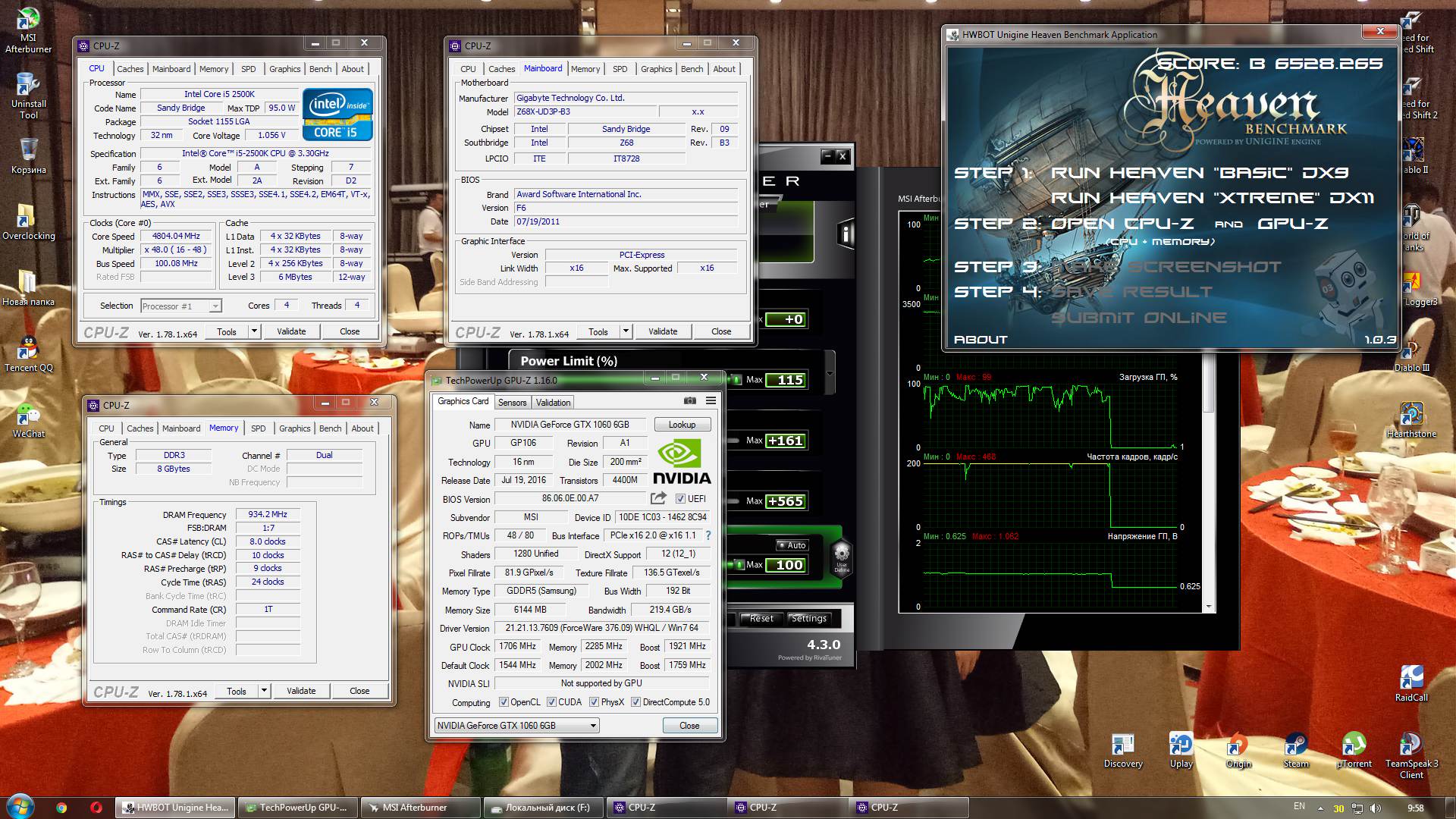Viewport: 1456px width, 819px height.
Task: Launch RaidCall desktop icon
Action: 1410,684
